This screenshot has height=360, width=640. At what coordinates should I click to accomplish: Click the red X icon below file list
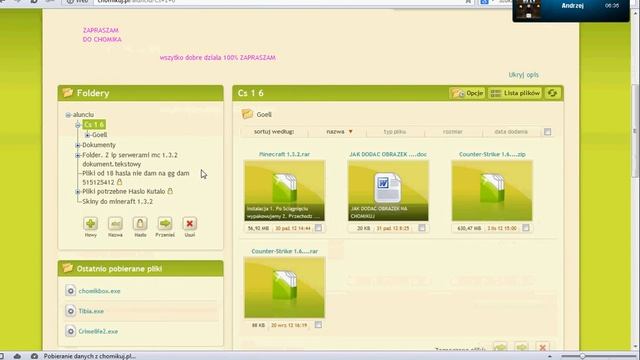(542, 347)
